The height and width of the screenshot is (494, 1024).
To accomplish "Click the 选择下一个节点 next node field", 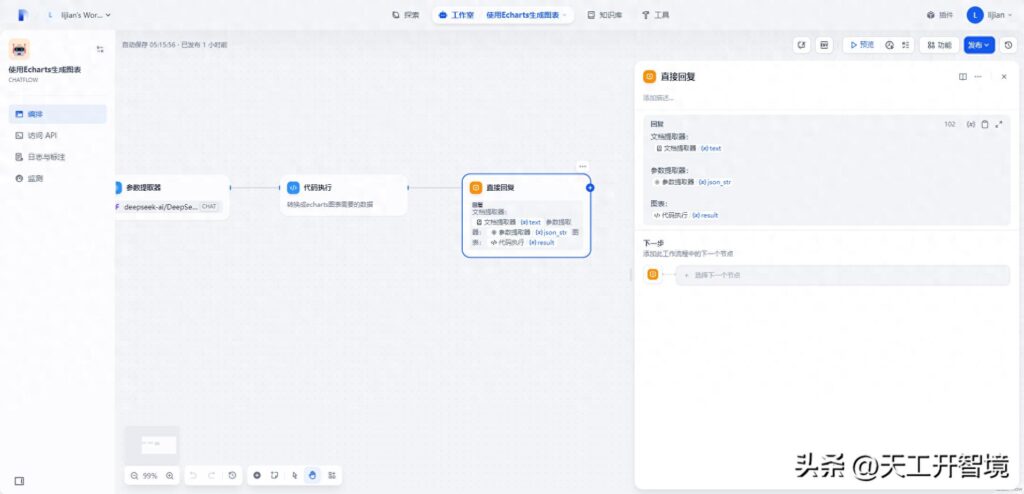I will [842, 275].
